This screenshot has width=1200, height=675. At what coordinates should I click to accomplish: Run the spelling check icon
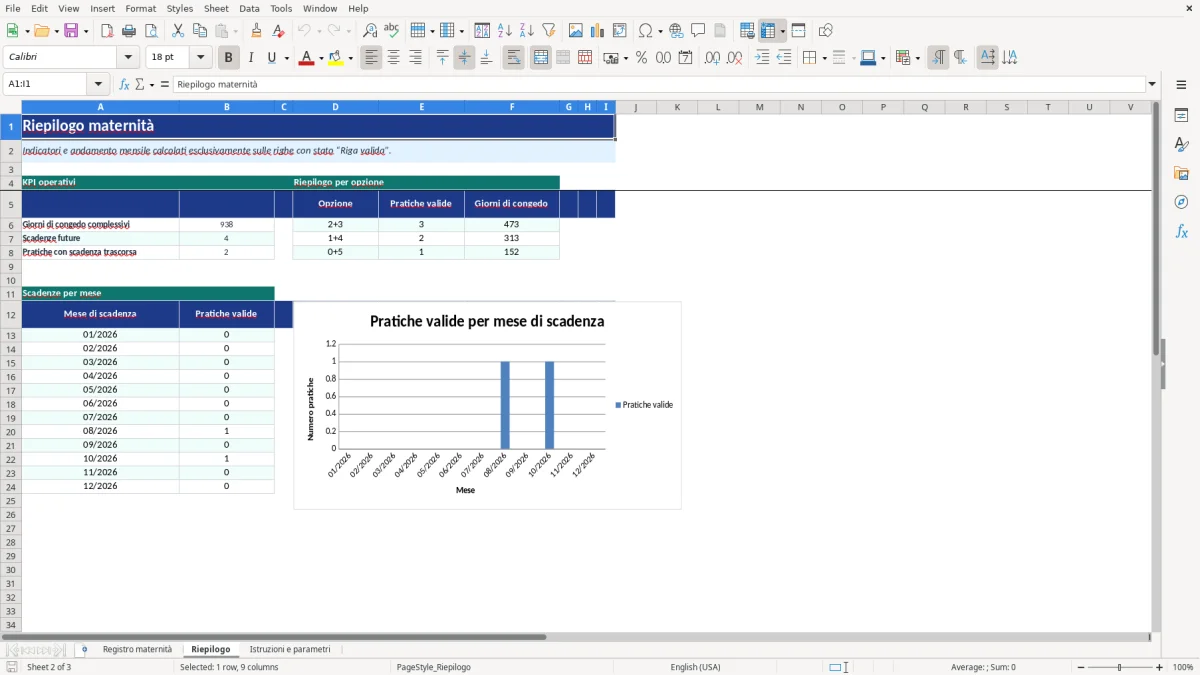pos(392,31)
